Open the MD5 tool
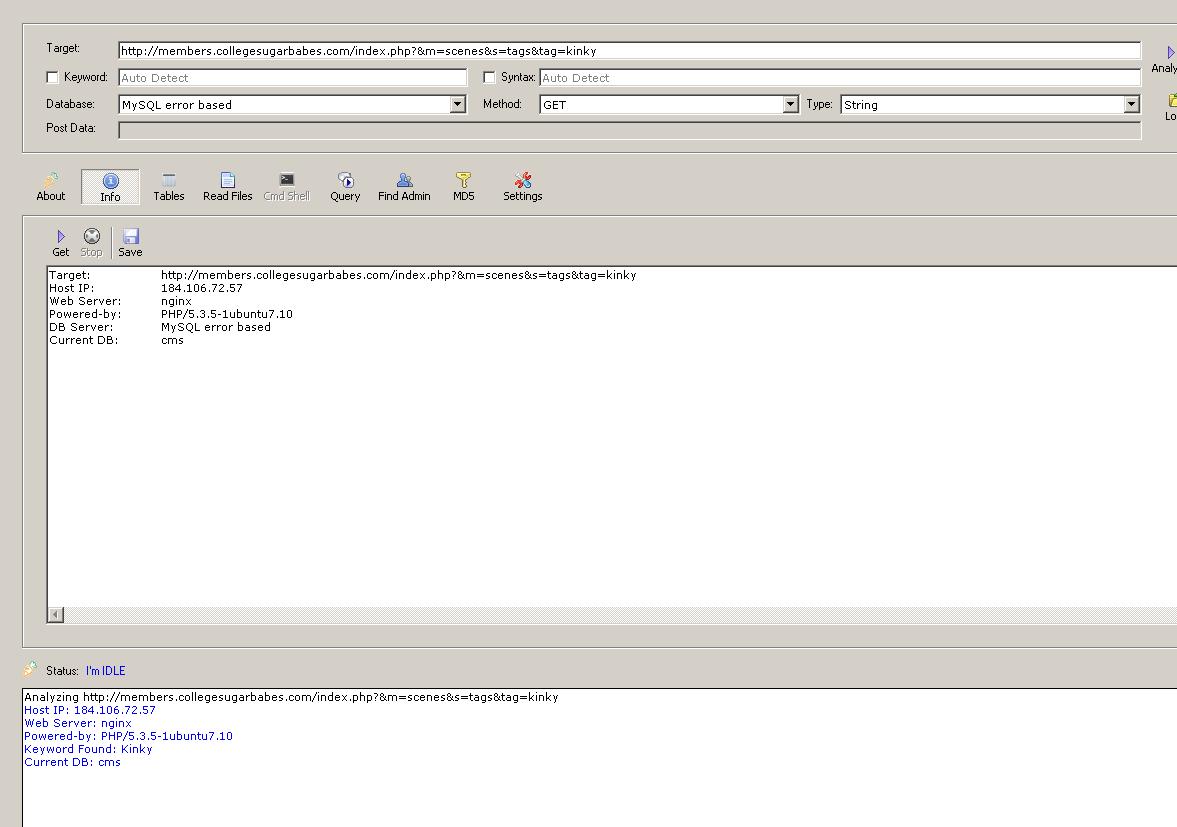 pyautogui.click(x=463, y=187)
